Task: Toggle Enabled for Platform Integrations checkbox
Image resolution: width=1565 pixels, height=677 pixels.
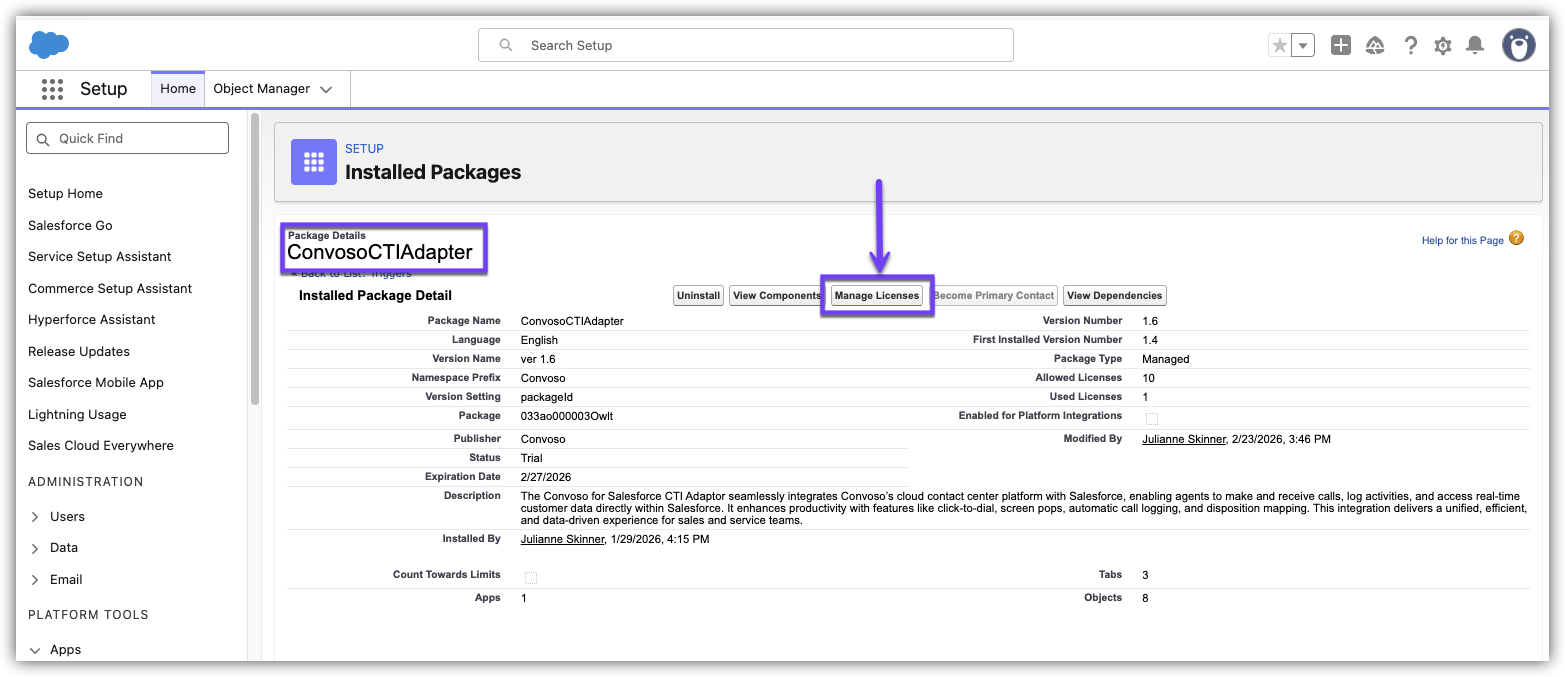Action: [1151, 419]
